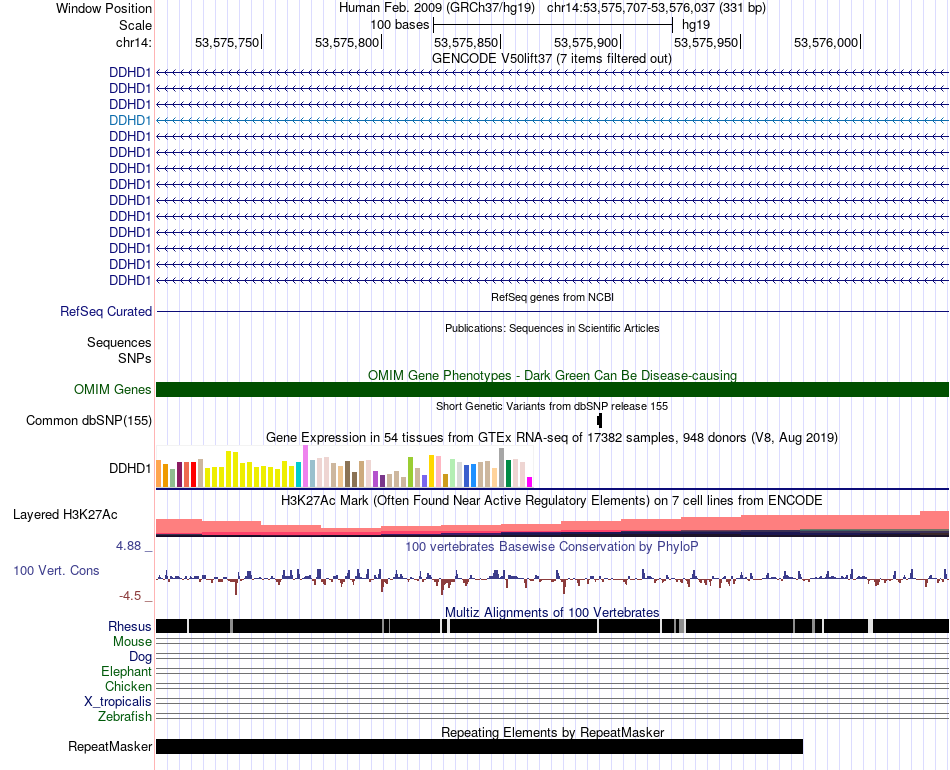Viewport: 950px width, 770px height.
Task: Click the 100 bases scale bar
Action: (553, 25)
